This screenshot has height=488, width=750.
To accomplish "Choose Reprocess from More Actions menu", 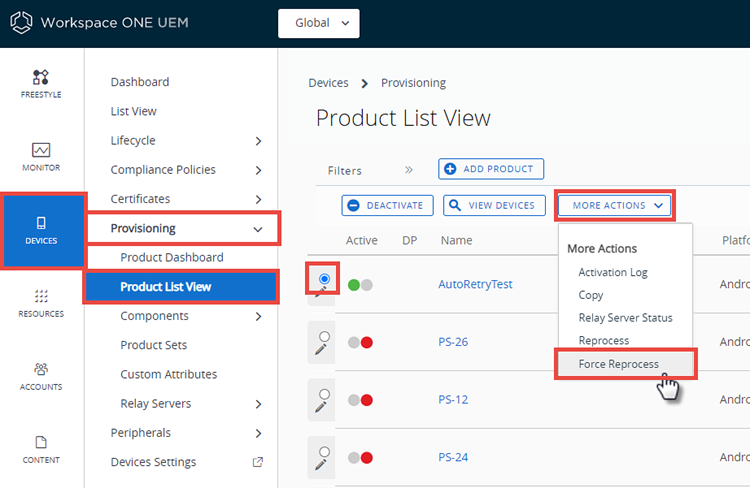I will (x=604, y=341).
